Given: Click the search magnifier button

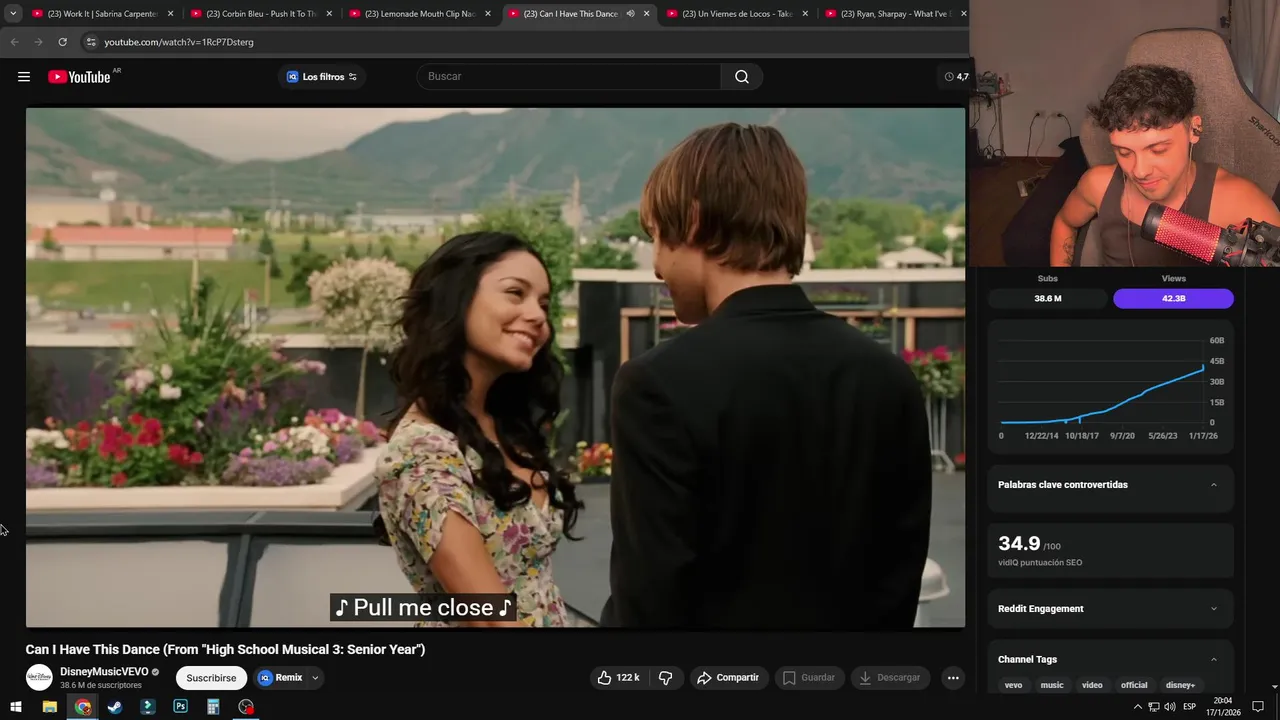Looking at the screenshot, I should click(x=742, y=77).
